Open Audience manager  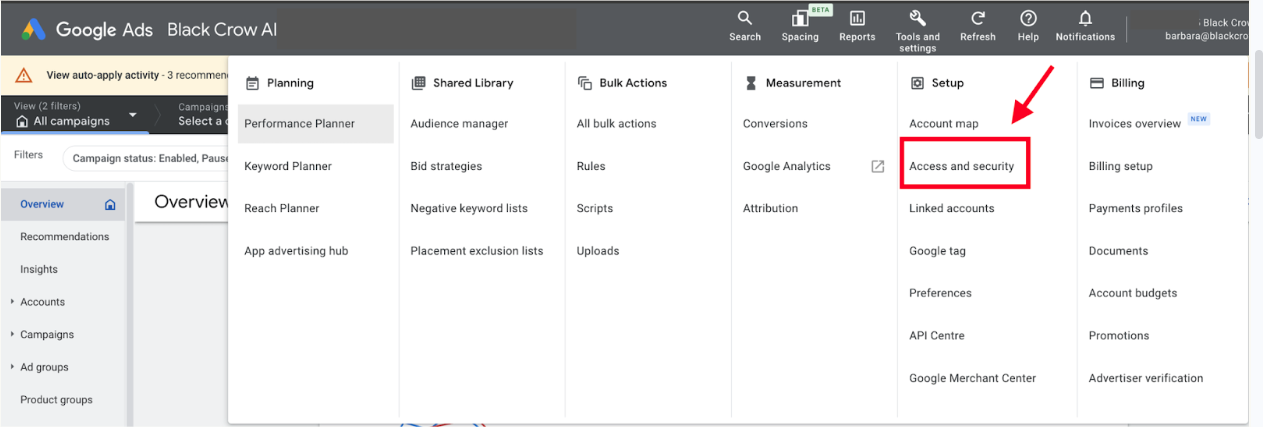coord(459,124)
